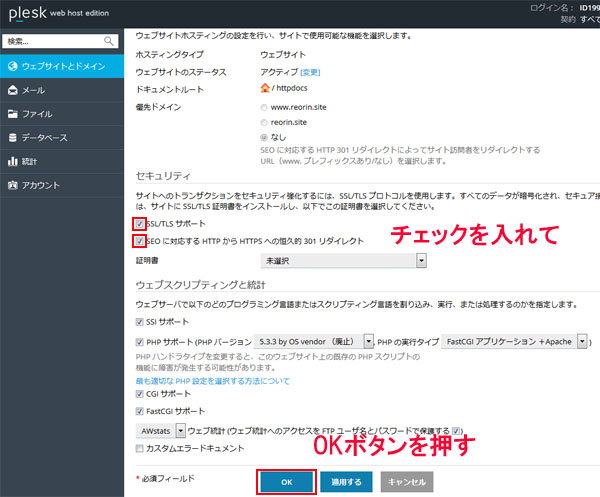Open ウェブサイトとドメイン in the sidebar
The image size is (600, 497).
point(62,66)
